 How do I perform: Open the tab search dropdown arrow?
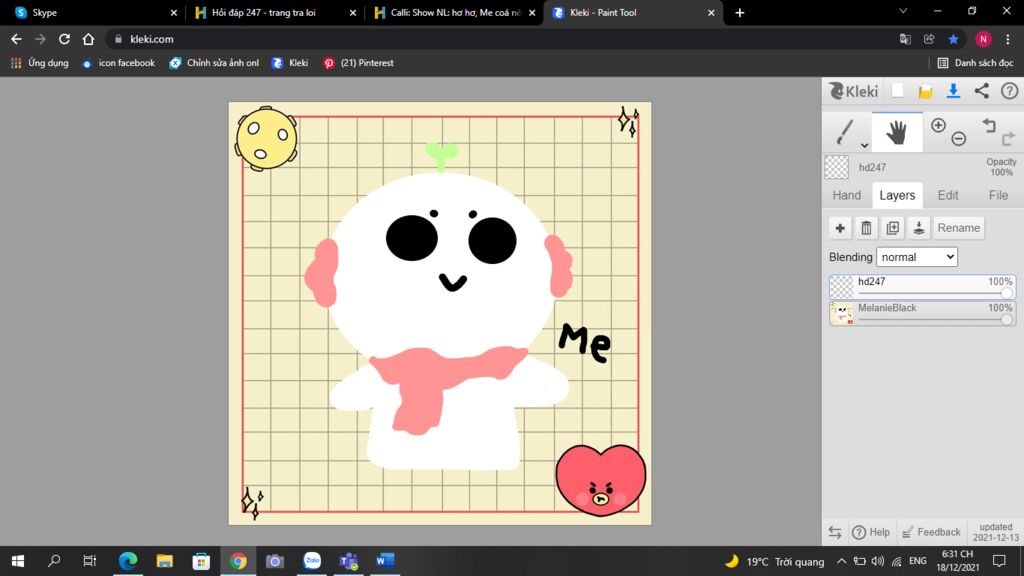tap(903, 11)
